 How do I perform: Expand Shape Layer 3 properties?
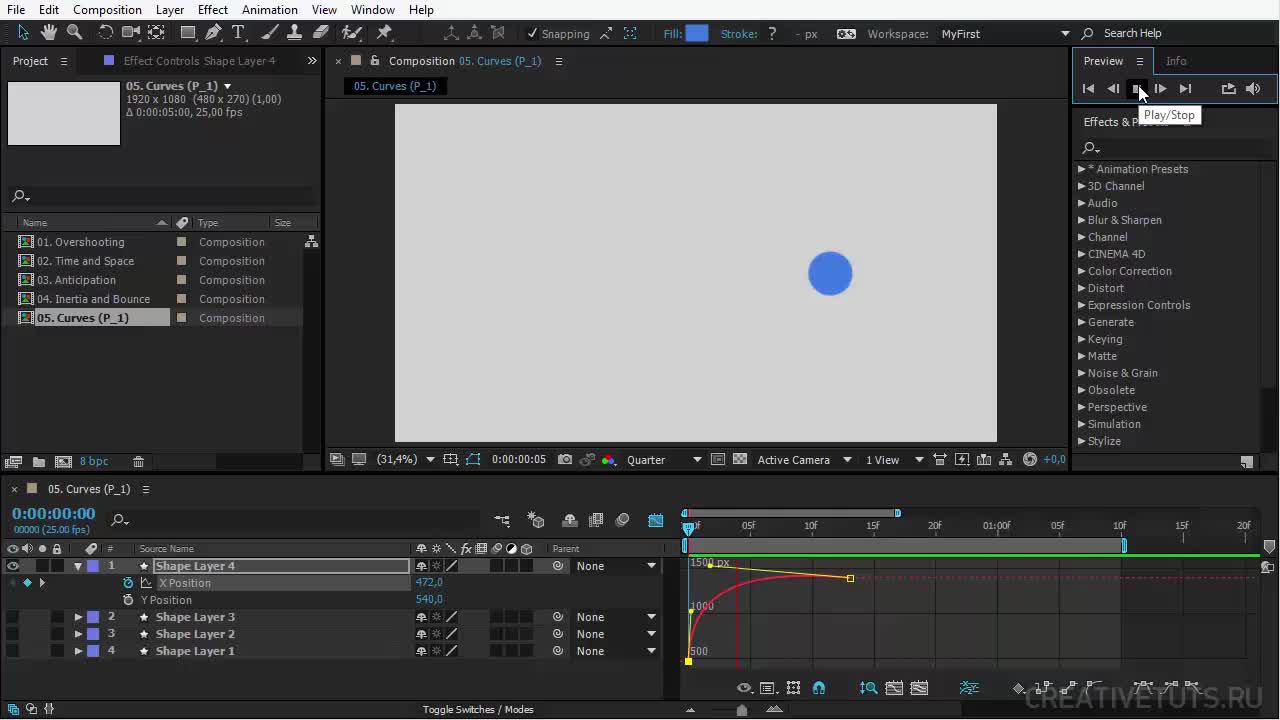click(x=78, y=617)
